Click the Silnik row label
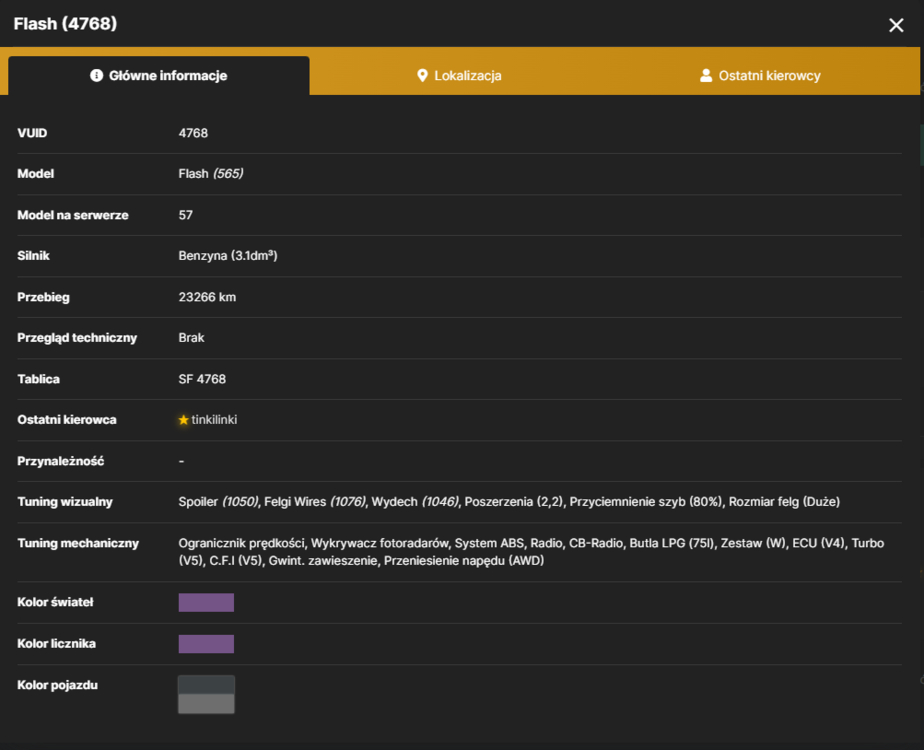Viewport: 924px width, 750px height. 34,256
